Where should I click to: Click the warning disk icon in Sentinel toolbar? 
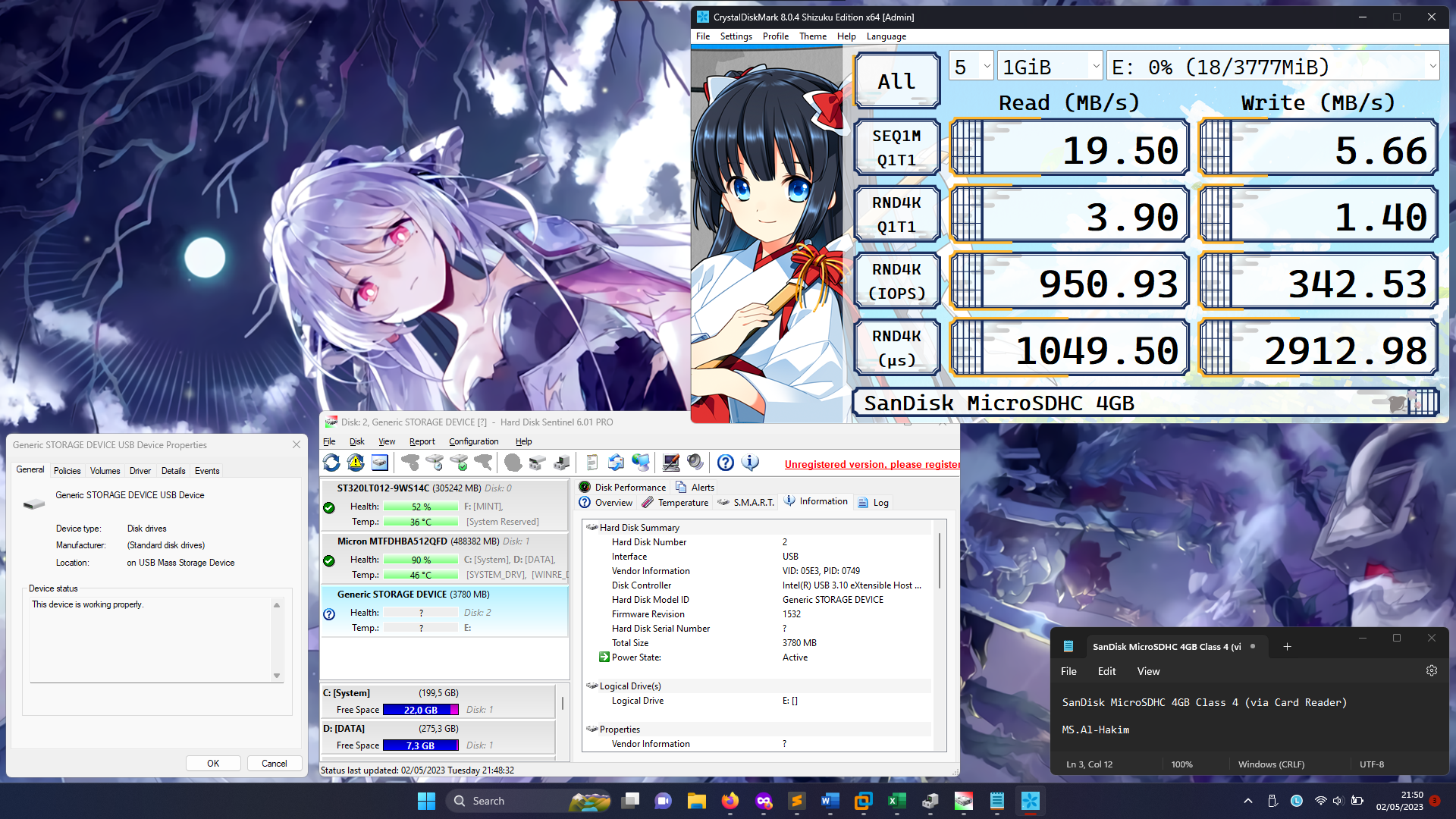(x=356, y=463)
